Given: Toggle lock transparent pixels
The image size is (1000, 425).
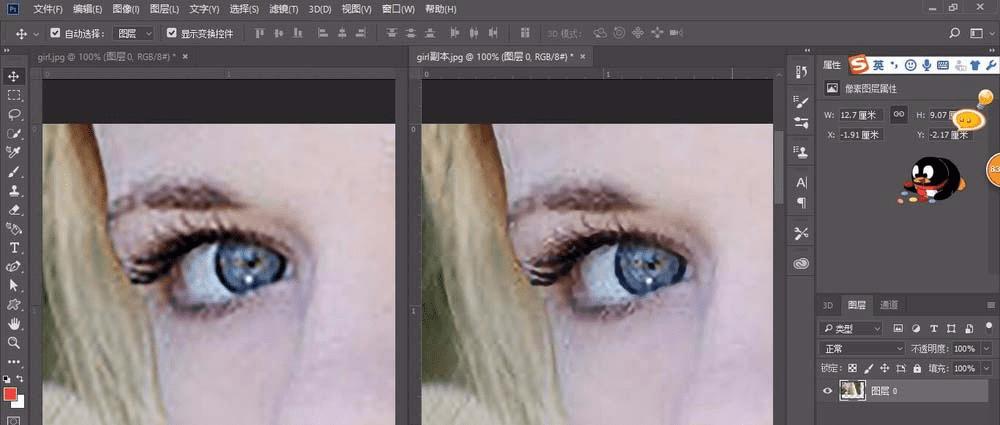Looking at the screenshot, I should point(852,368).
